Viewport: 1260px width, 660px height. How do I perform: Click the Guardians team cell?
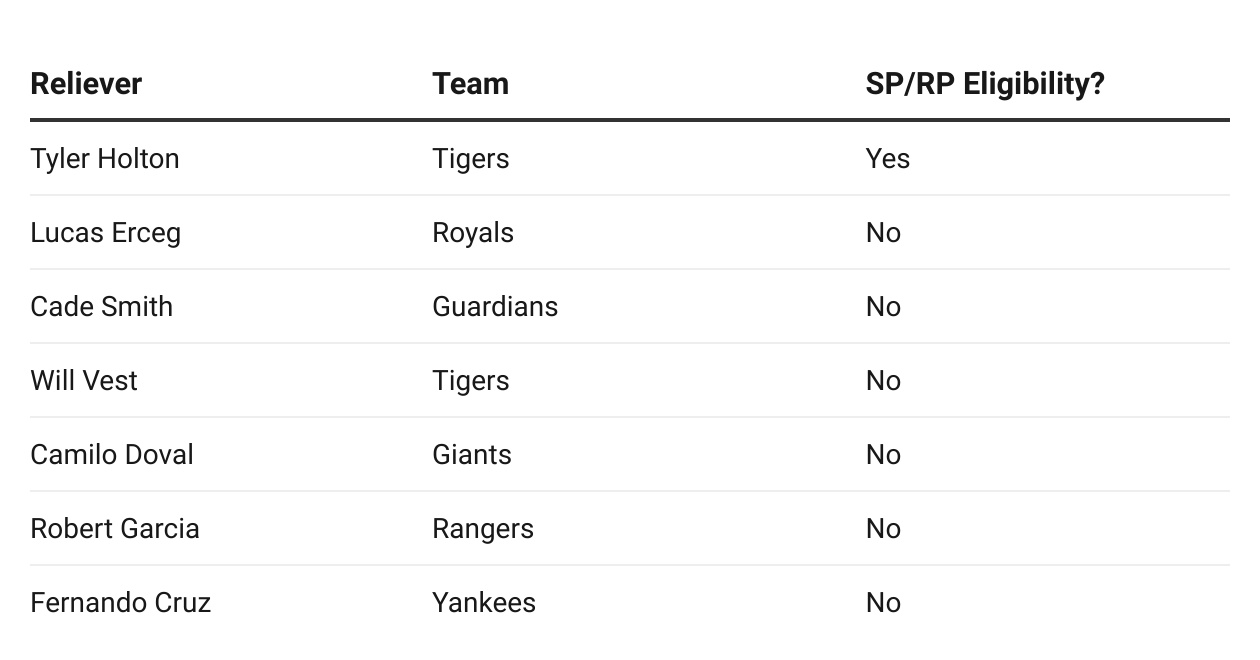(495, 307)
